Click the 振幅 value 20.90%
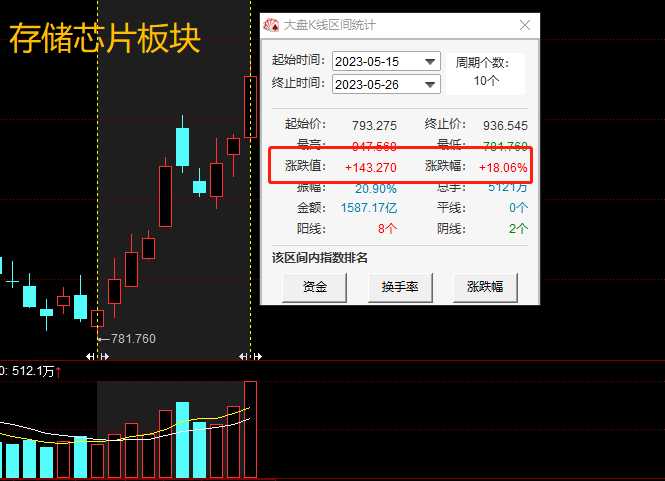The width and height of the screenshot is (665, 481). click(x=376, y=188)
